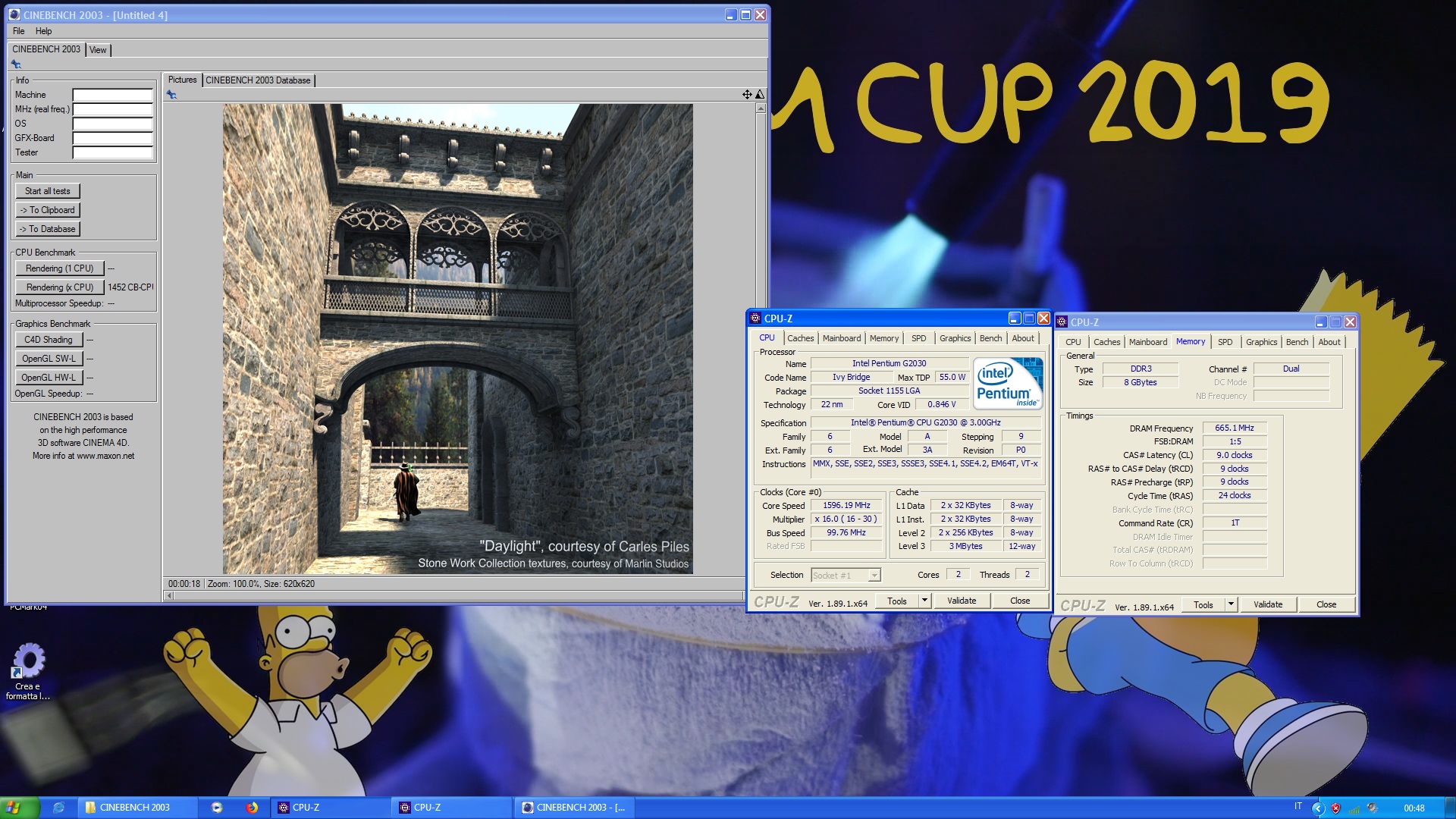The height and width of the screenshot is (819, 1456).
Task: Click the picture panel horizontal scrollbar left arrow
Action: coord(169,596)
